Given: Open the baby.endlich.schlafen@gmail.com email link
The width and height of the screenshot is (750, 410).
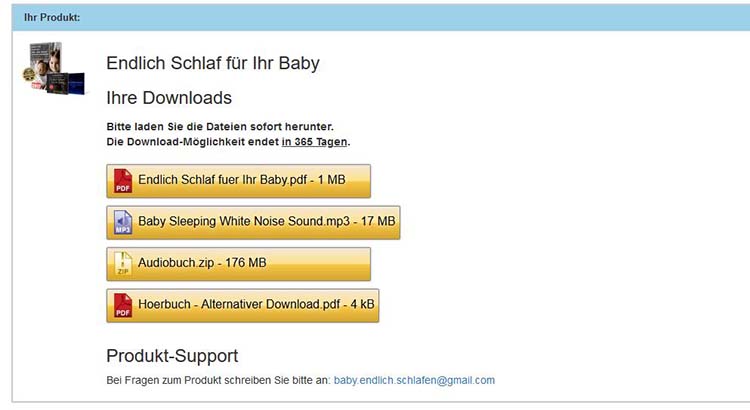Looking at the screenshot, I should (x=414, y=380).
